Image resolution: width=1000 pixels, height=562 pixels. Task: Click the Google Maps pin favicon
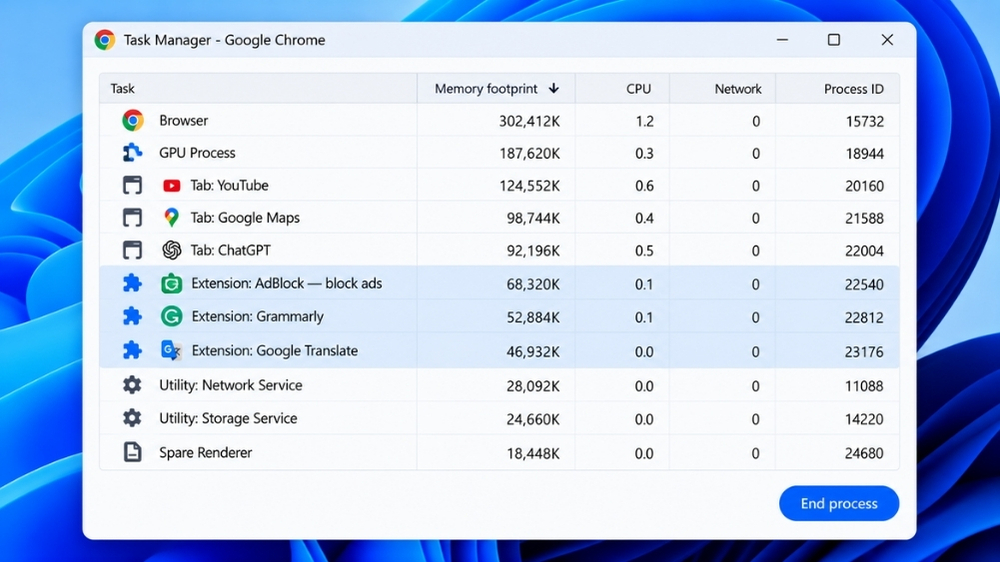(x=171, y=218)
